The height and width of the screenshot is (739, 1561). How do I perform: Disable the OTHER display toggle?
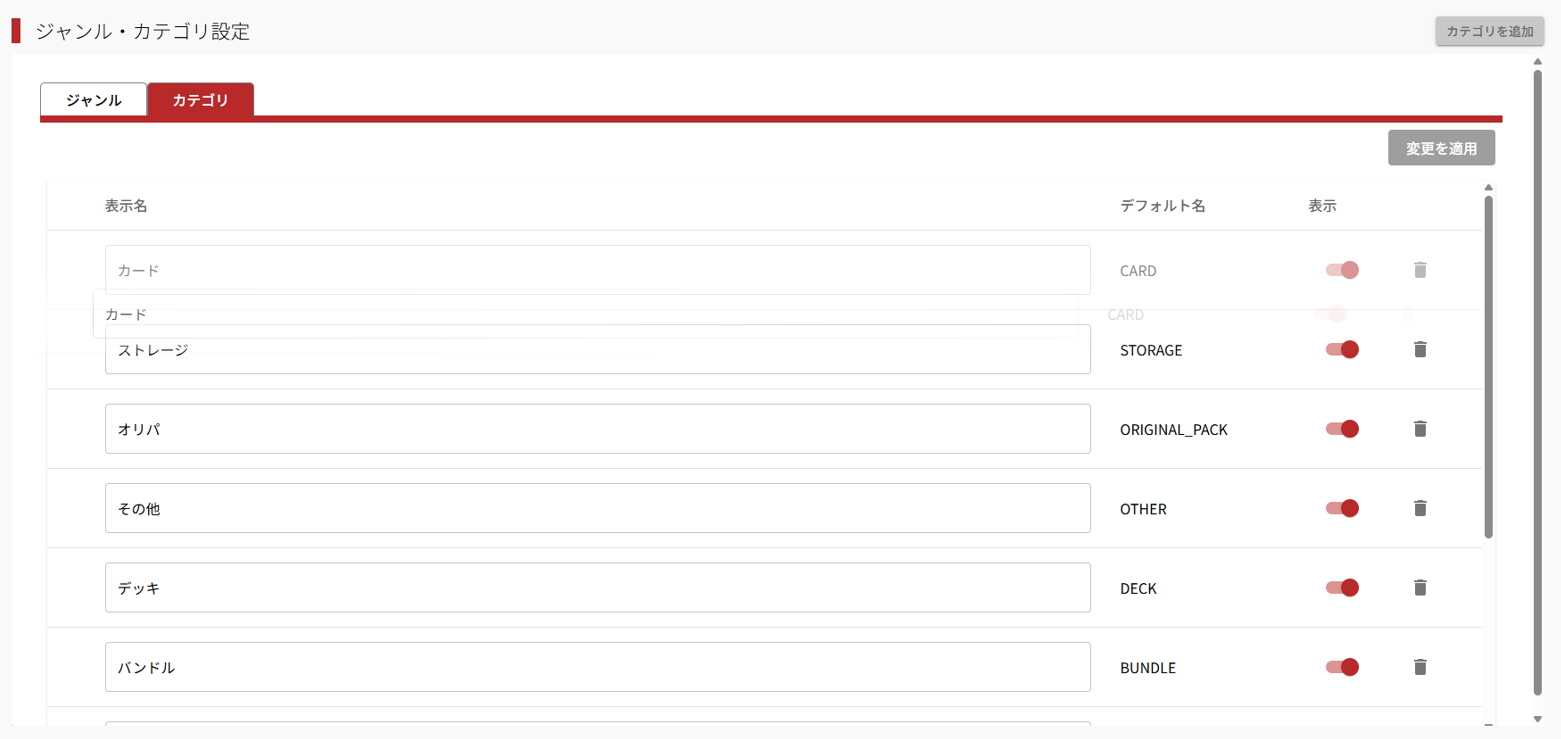pyautogui.click(x=1342, y=508)
